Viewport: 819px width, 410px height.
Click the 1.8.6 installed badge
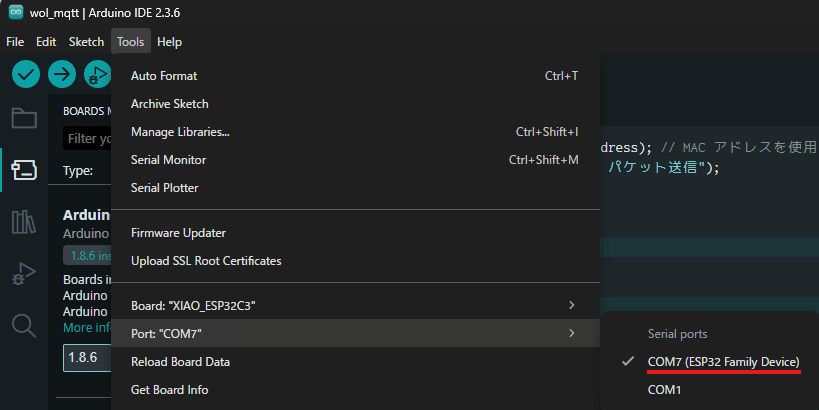[87, 255]
